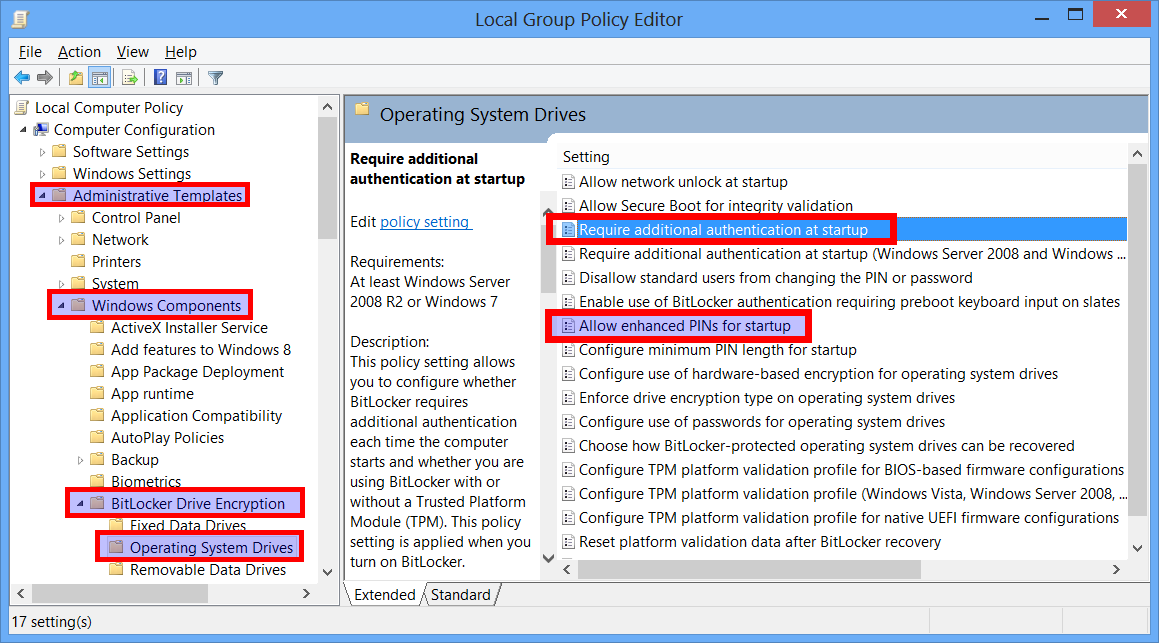Click the Filter icon in the toolbar

point(215,77)
